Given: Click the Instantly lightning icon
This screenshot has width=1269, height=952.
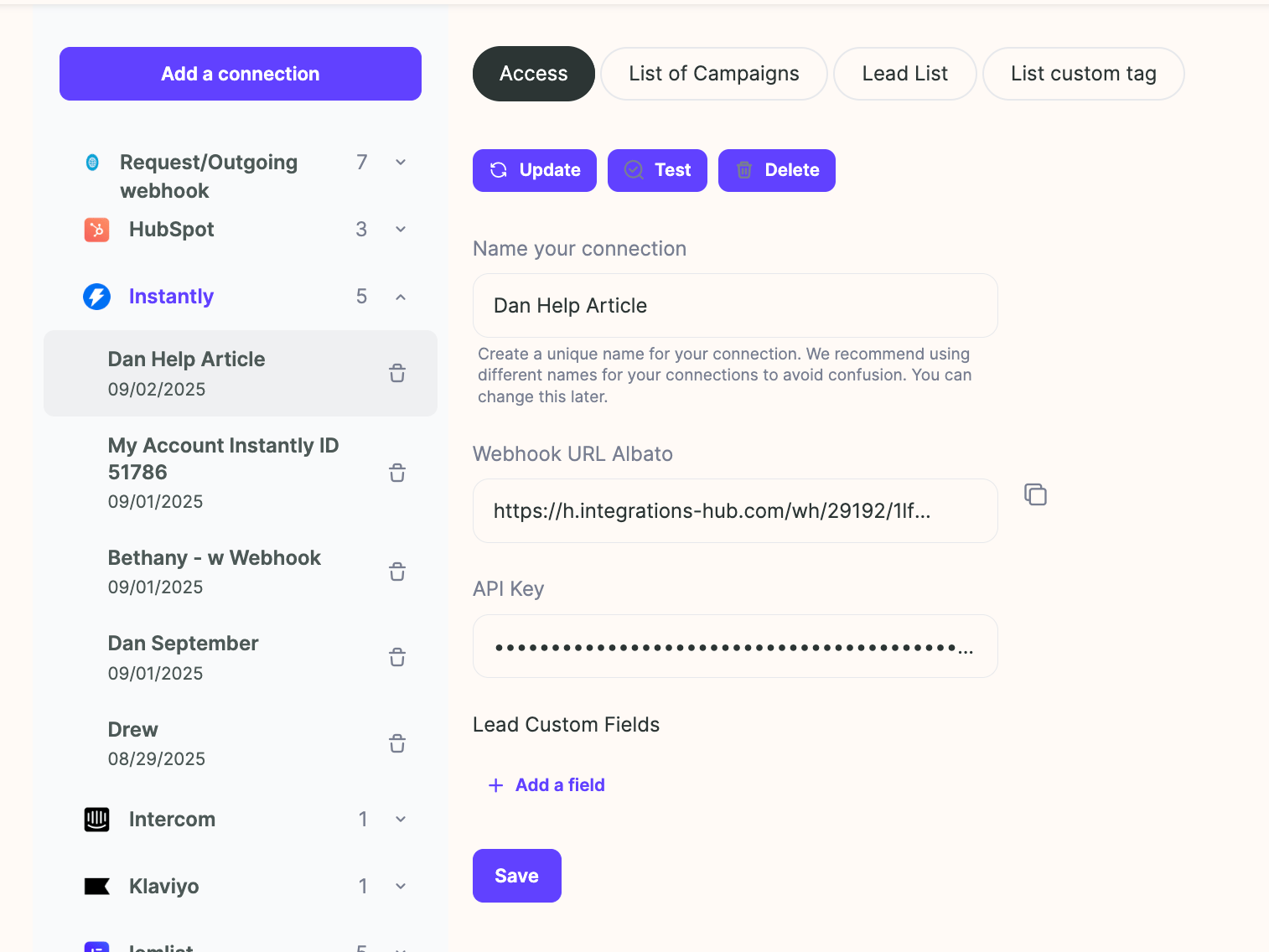Looking at the screenshot, I should (x=97, y=297).
